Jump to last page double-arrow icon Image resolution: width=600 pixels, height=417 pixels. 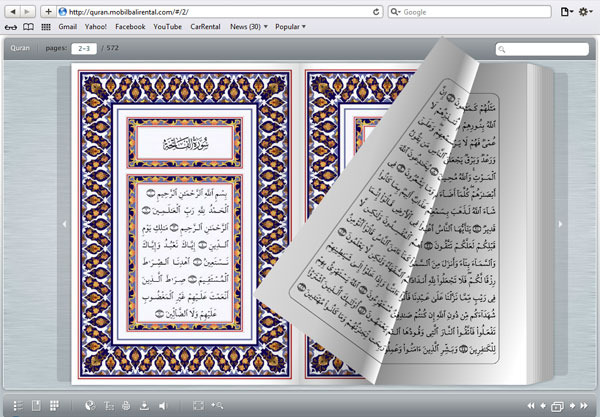584,406
